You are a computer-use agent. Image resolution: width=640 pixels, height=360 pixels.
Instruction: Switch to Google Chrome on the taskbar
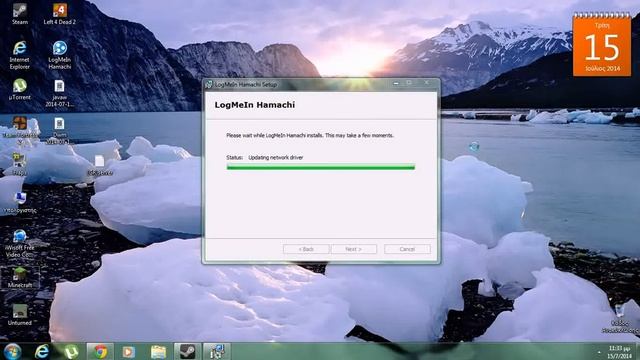coord(100,351)
